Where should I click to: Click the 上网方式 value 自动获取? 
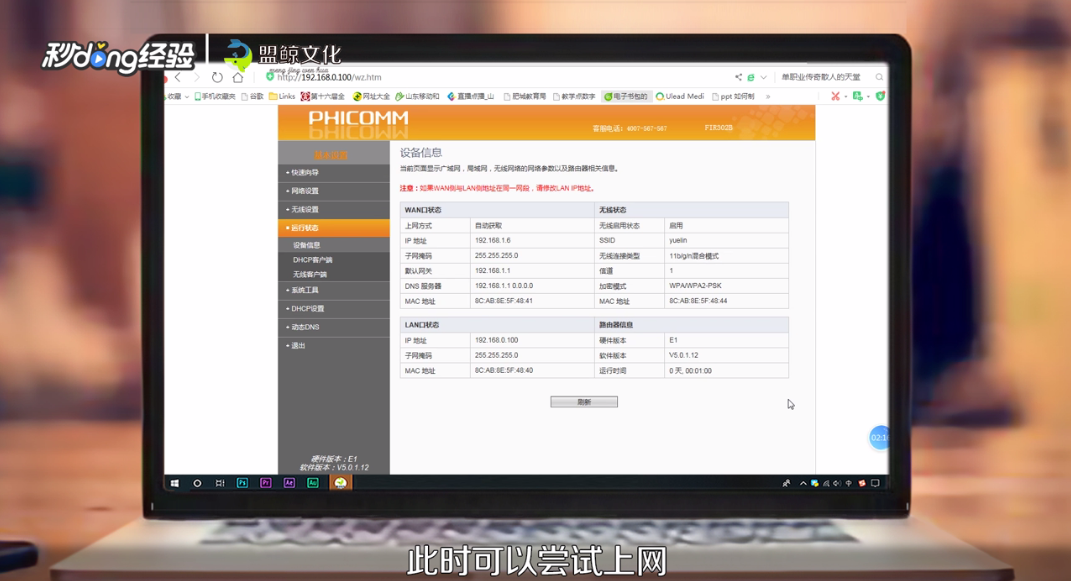(488, 225)
